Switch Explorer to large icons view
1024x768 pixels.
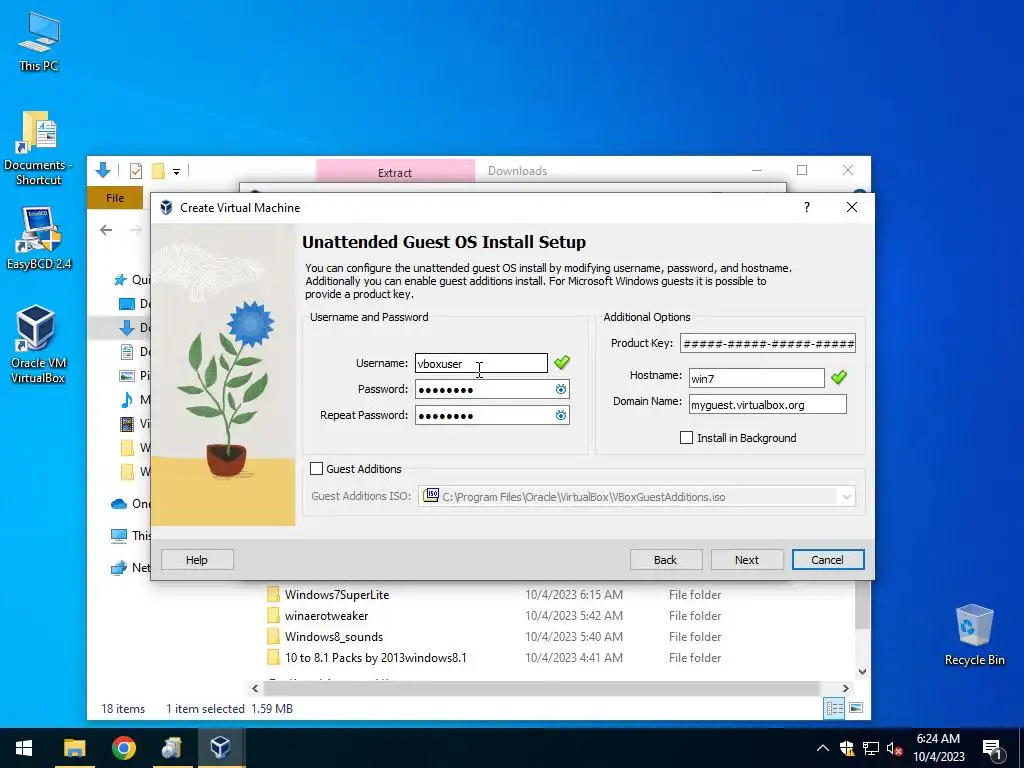pyautogui.click(x=856, y=708)
